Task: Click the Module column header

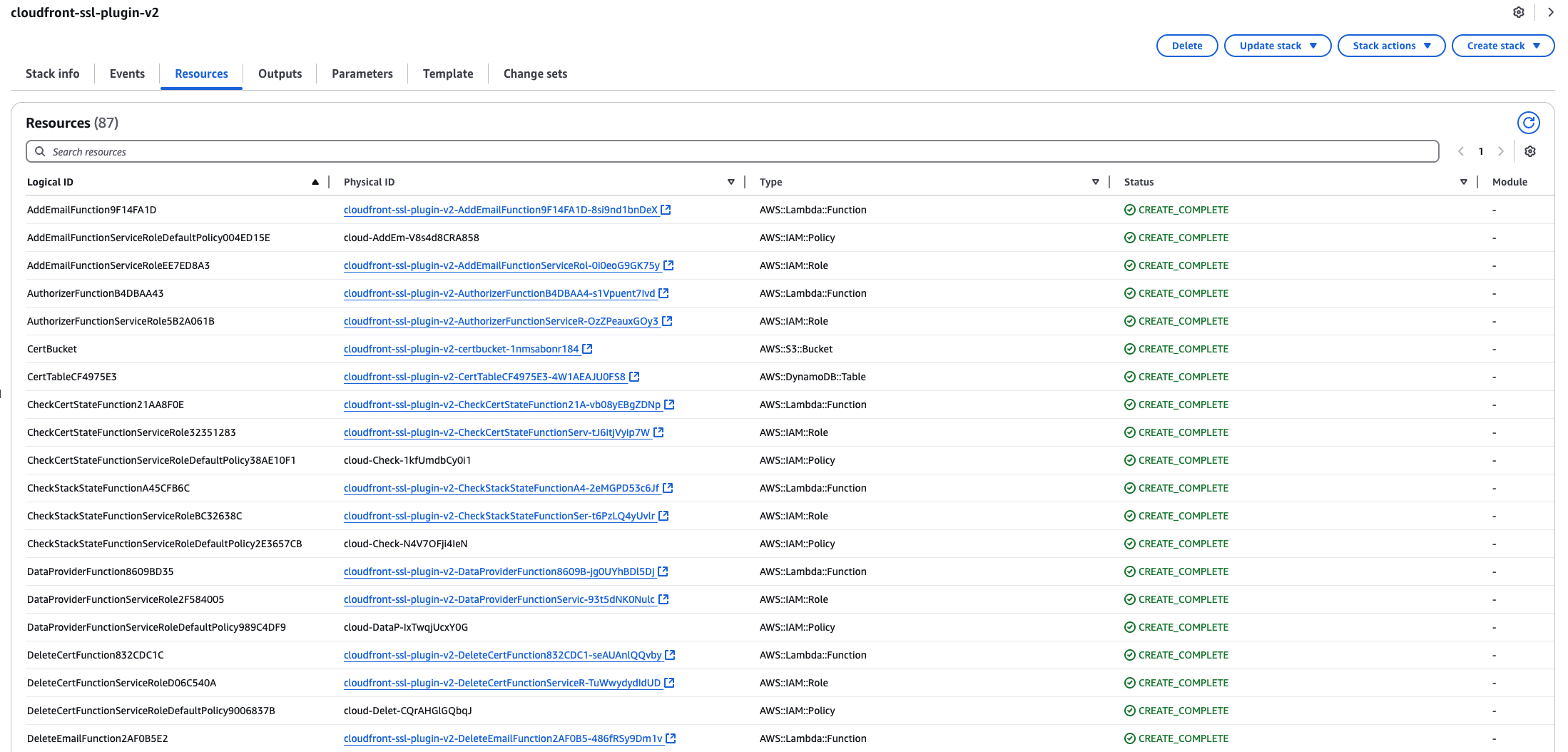Action: pyautogui.click(x=1510, y=182)
